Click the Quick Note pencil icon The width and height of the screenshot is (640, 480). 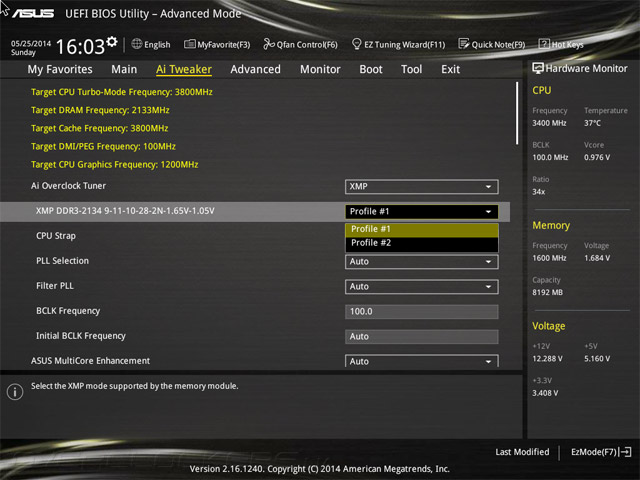pyautogui.click(x=464, y=44)
